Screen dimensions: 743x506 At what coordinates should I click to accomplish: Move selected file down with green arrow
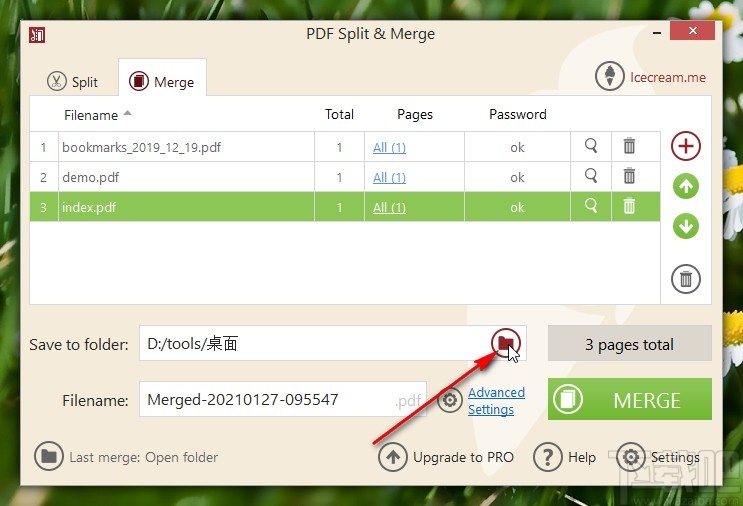pyautogui.click(x=686, y=226)
